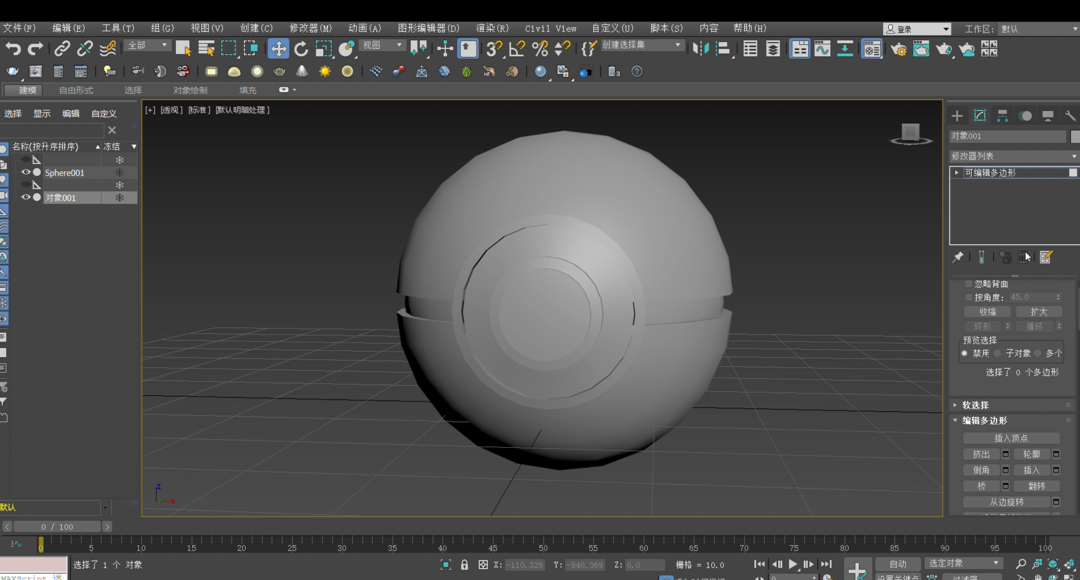Toggle visibility eye of Sphere001
This screenshot has height=580, width=1080.
(26, 172)
